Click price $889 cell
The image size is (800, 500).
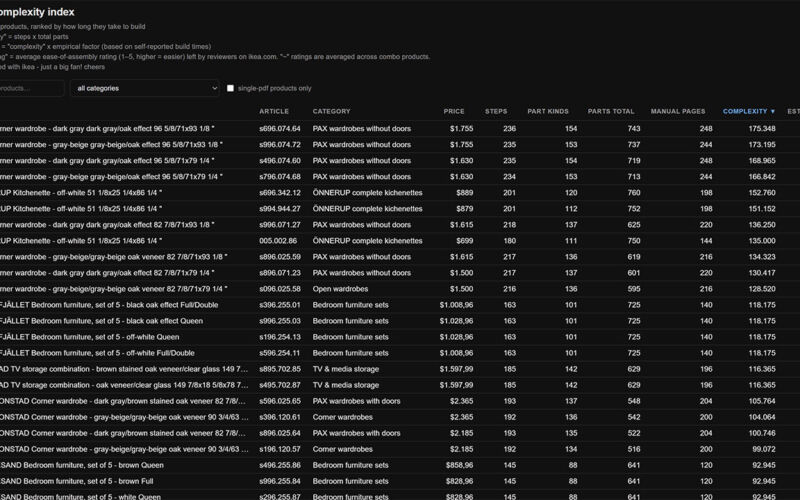pos(465,193)
